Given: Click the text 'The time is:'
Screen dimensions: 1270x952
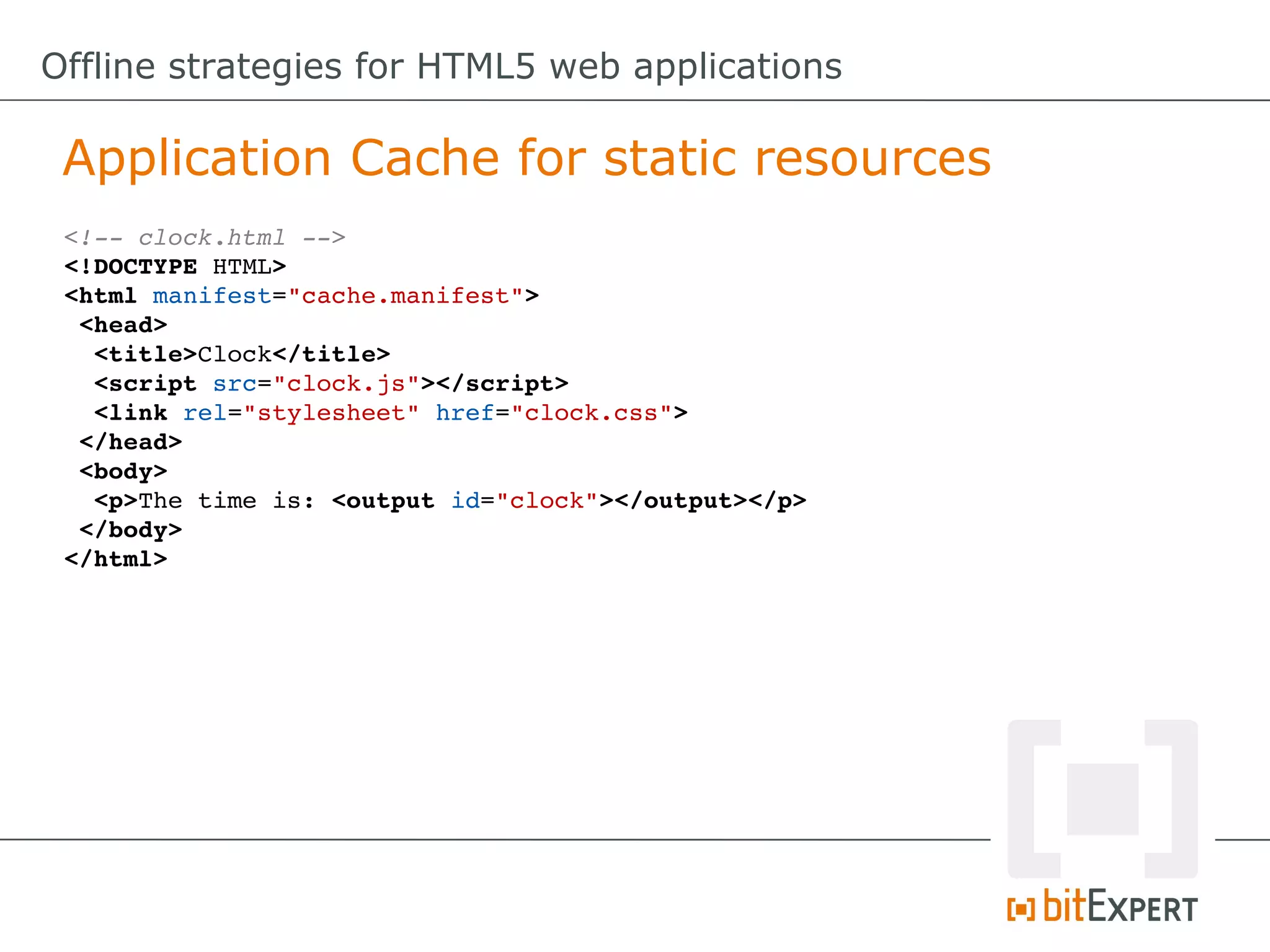Looking at the screenshot, I should click(x=227, y=500).
